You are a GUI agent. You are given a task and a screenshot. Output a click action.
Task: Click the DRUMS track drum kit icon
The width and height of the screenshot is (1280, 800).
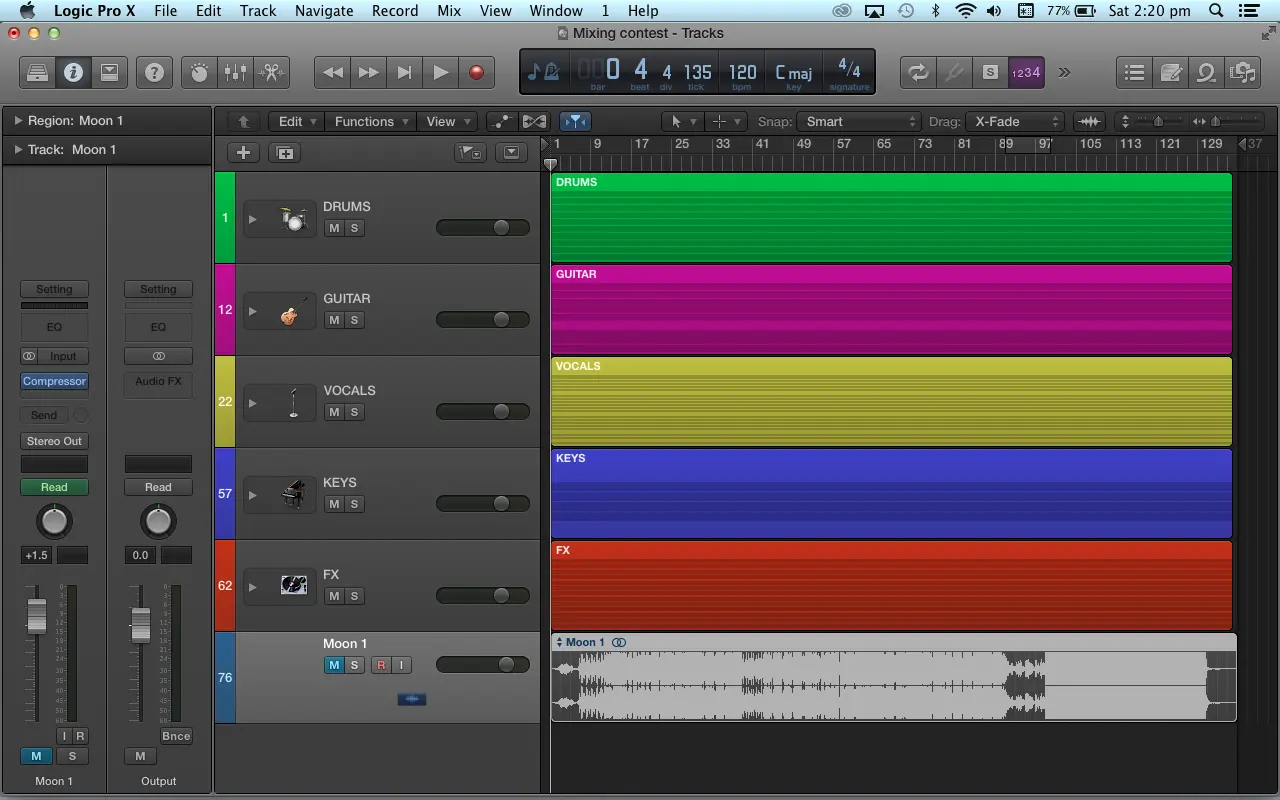click(x=293, y=218)
